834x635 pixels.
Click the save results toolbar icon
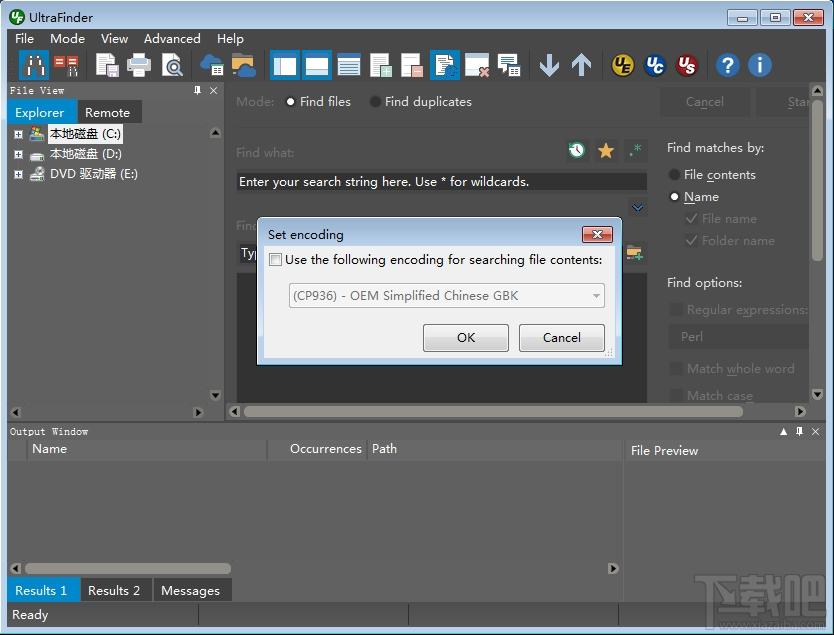coord(107,65)
